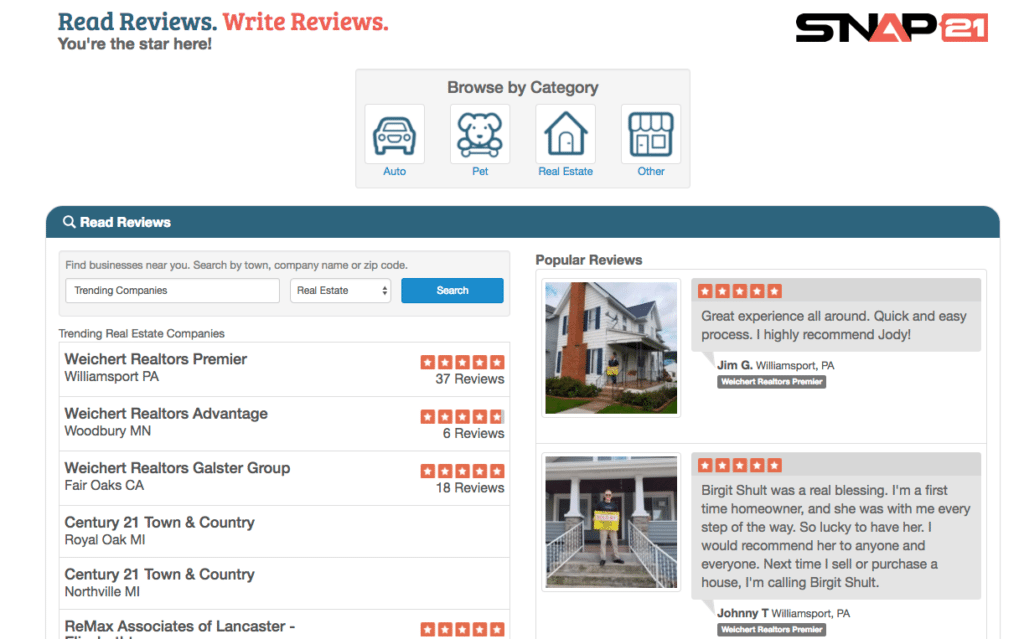Click the Weichert Realtors Premier tag under Johnny T
The width and height of the screenshot is (1024, 639).
pyautogui.click(x=771, y=629)
